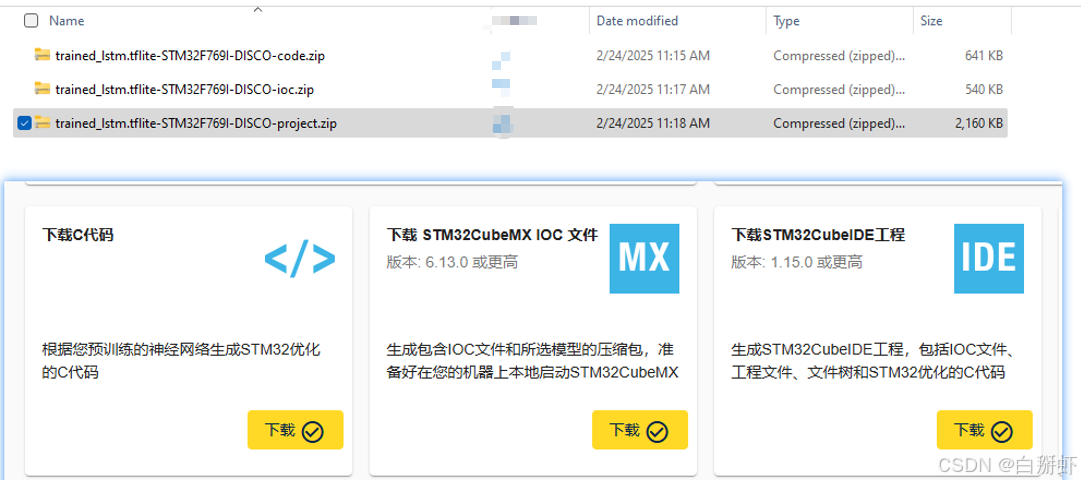
Task: Click the C code brackets icon
Action: click(x=300, y=259)
